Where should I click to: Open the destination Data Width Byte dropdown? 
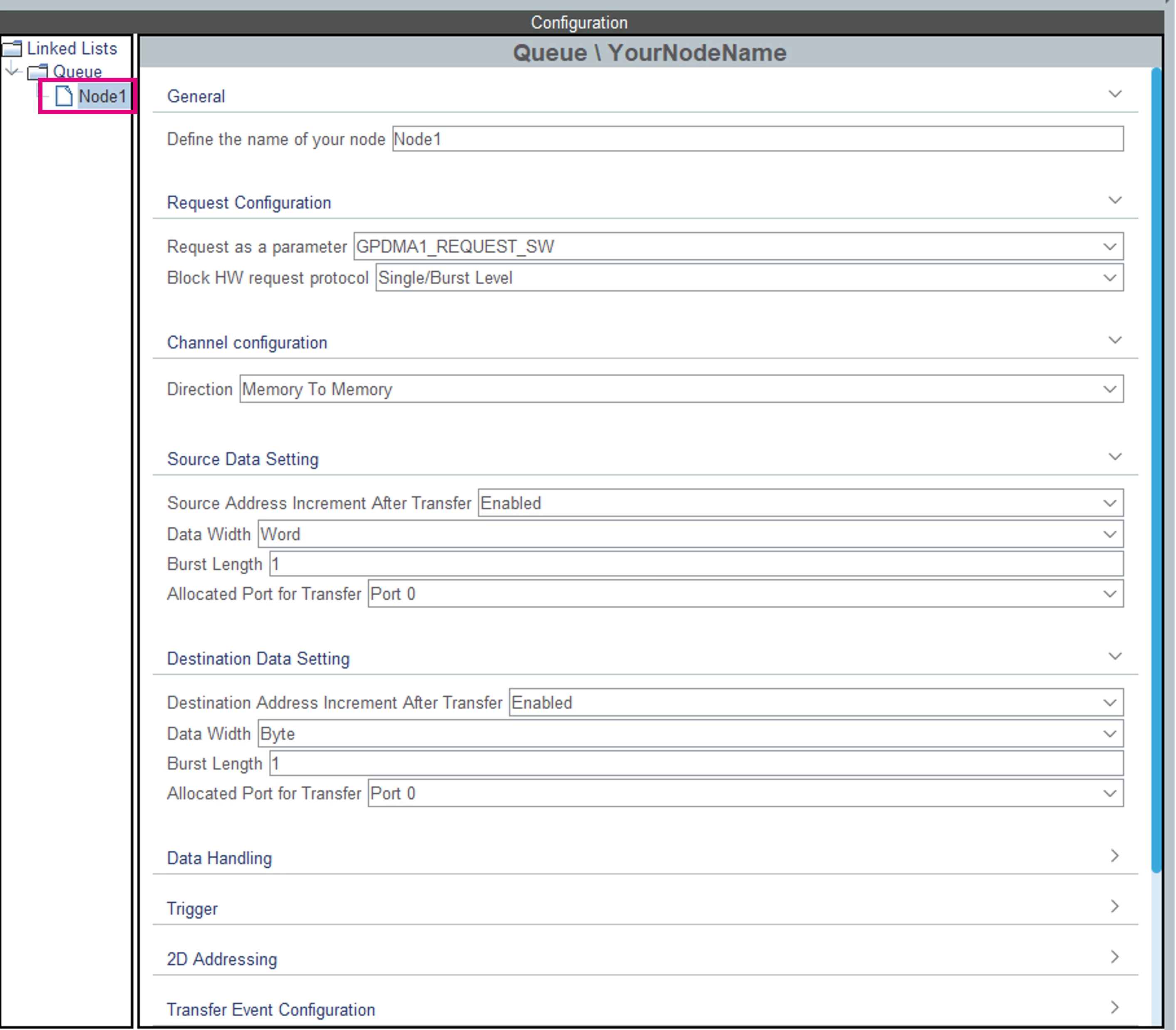tap(690, 733)
